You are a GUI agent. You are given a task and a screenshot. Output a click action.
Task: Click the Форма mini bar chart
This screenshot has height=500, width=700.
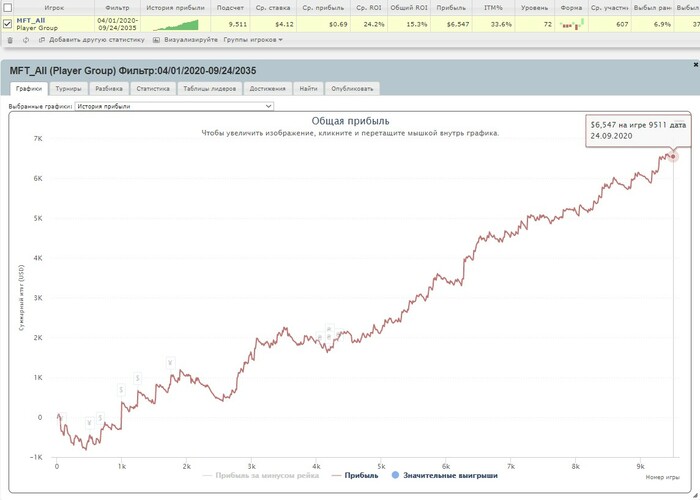(571, 25)
